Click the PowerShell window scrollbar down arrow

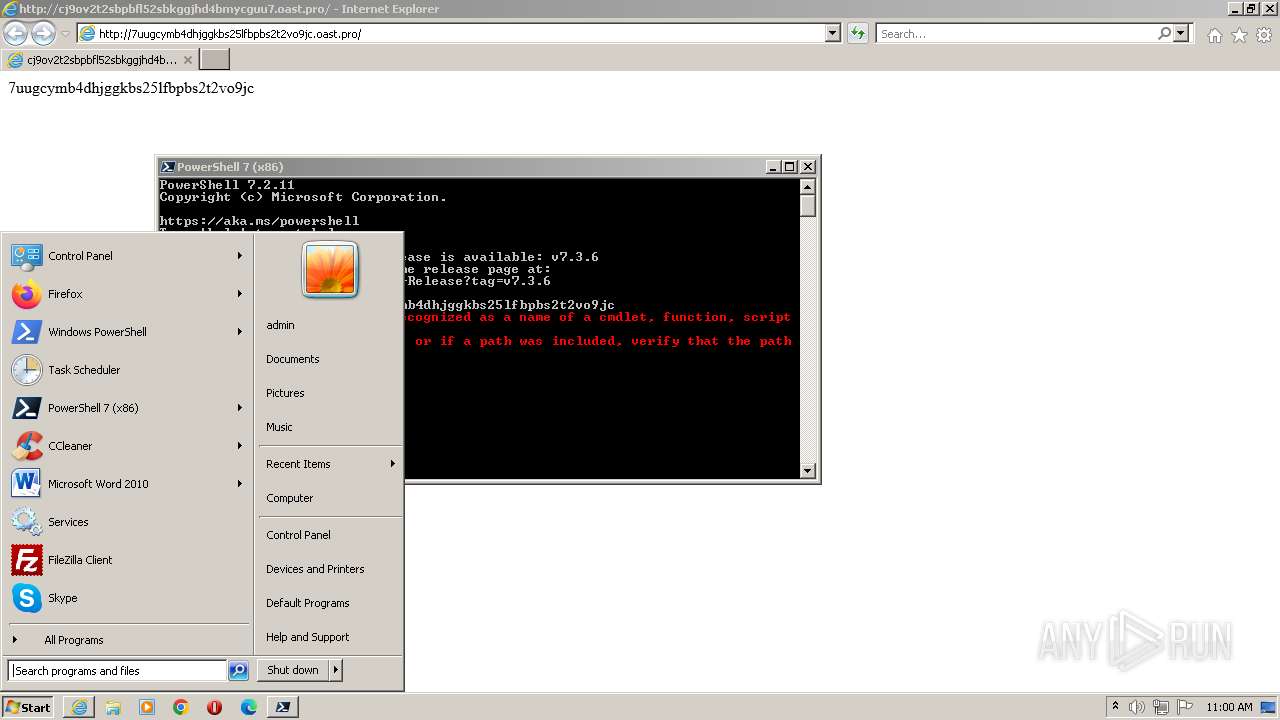pos(808,471)
